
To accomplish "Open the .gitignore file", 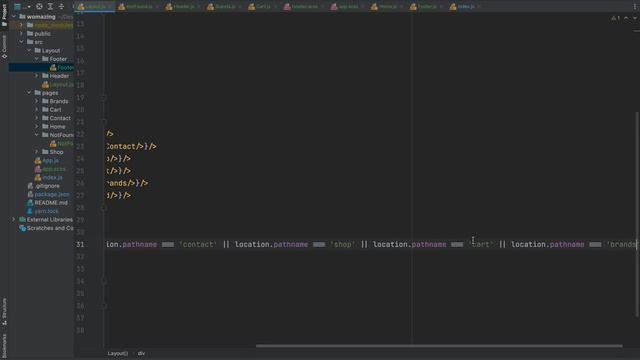I will (43, 186).
